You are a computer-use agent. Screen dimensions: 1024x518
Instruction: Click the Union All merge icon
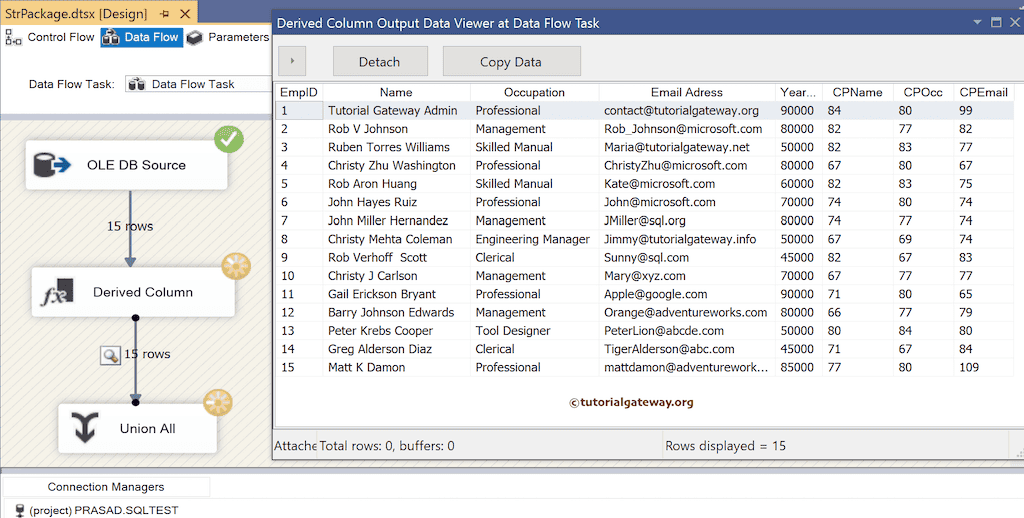coord(85,429)
